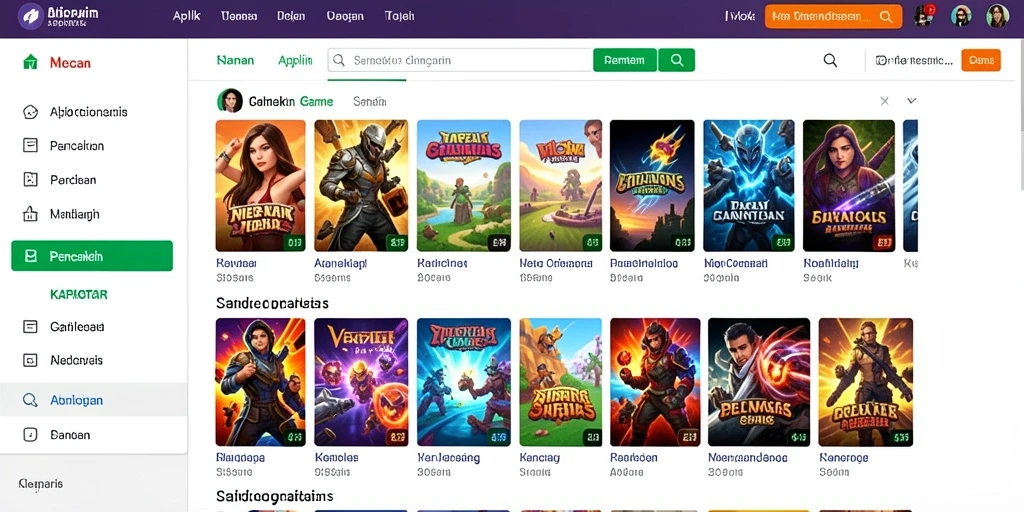Click the orange Gama button
This screenshot has width=1024, height=512.
point(981,60)
